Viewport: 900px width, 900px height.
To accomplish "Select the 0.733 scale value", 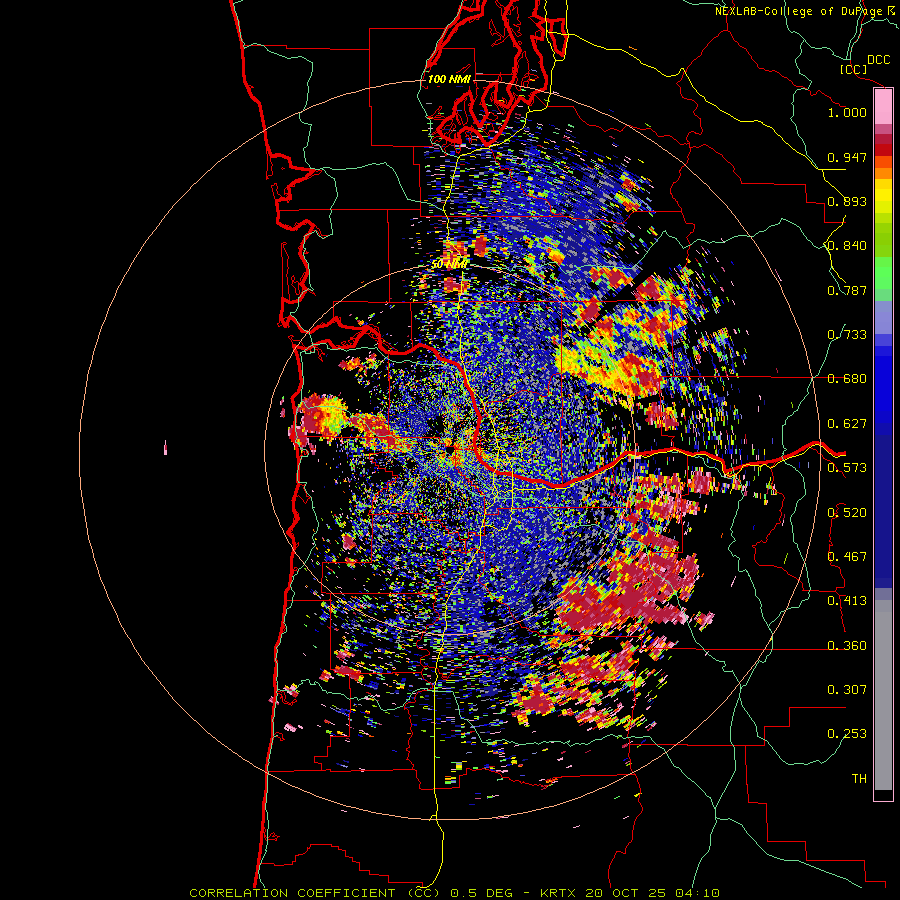I will click(x=847, y=335).
